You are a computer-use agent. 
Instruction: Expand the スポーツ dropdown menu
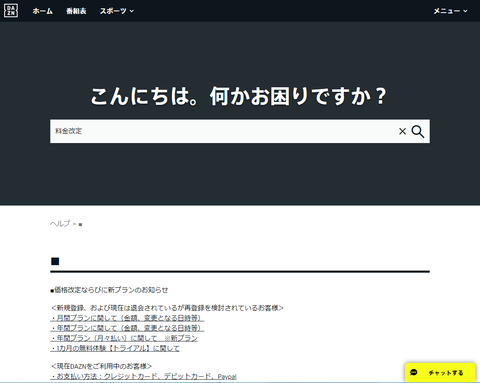(117, 11)
